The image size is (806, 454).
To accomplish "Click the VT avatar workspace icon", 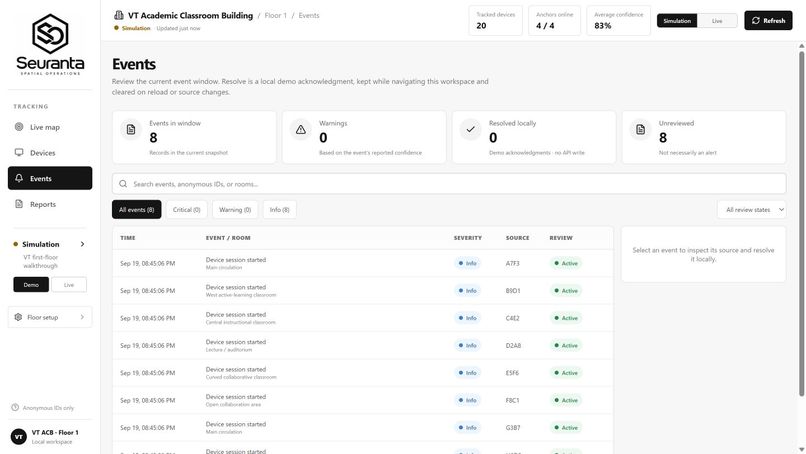I will point(19,437).
